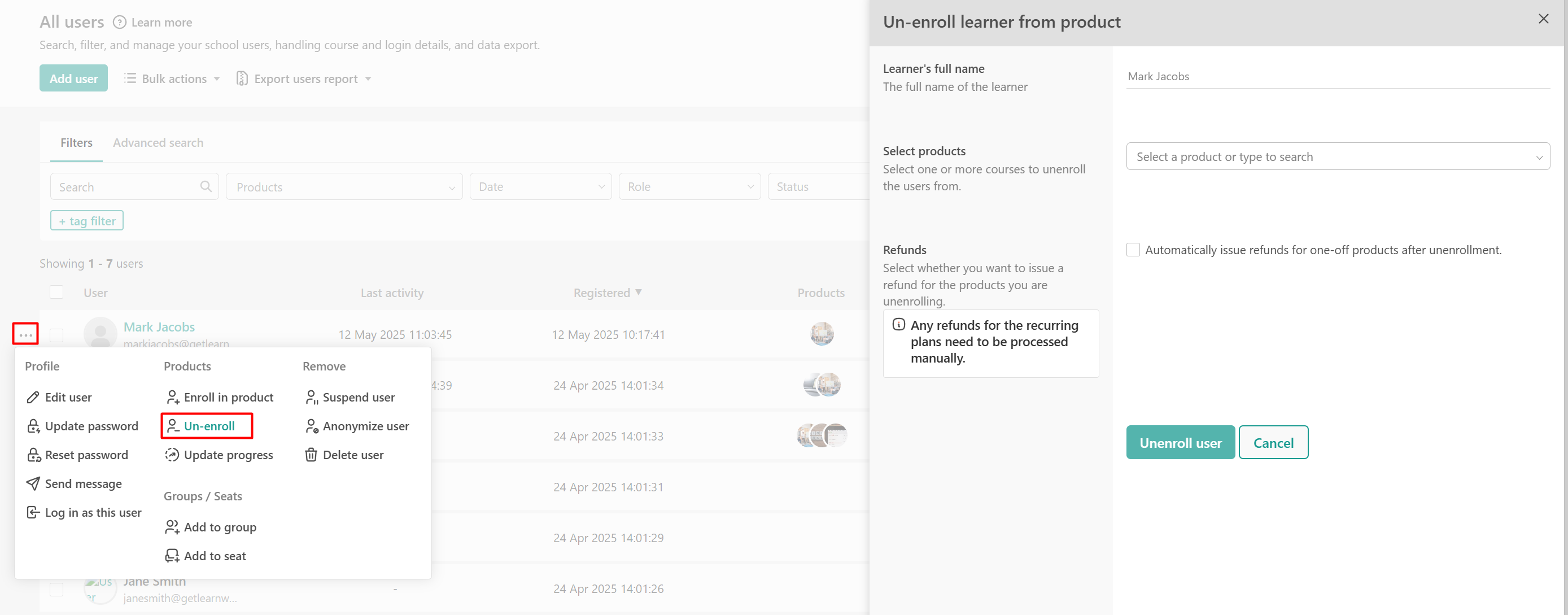1568x615 pixels.
Task: Check the select-all users checkbox
Action: tap(56, 293)
